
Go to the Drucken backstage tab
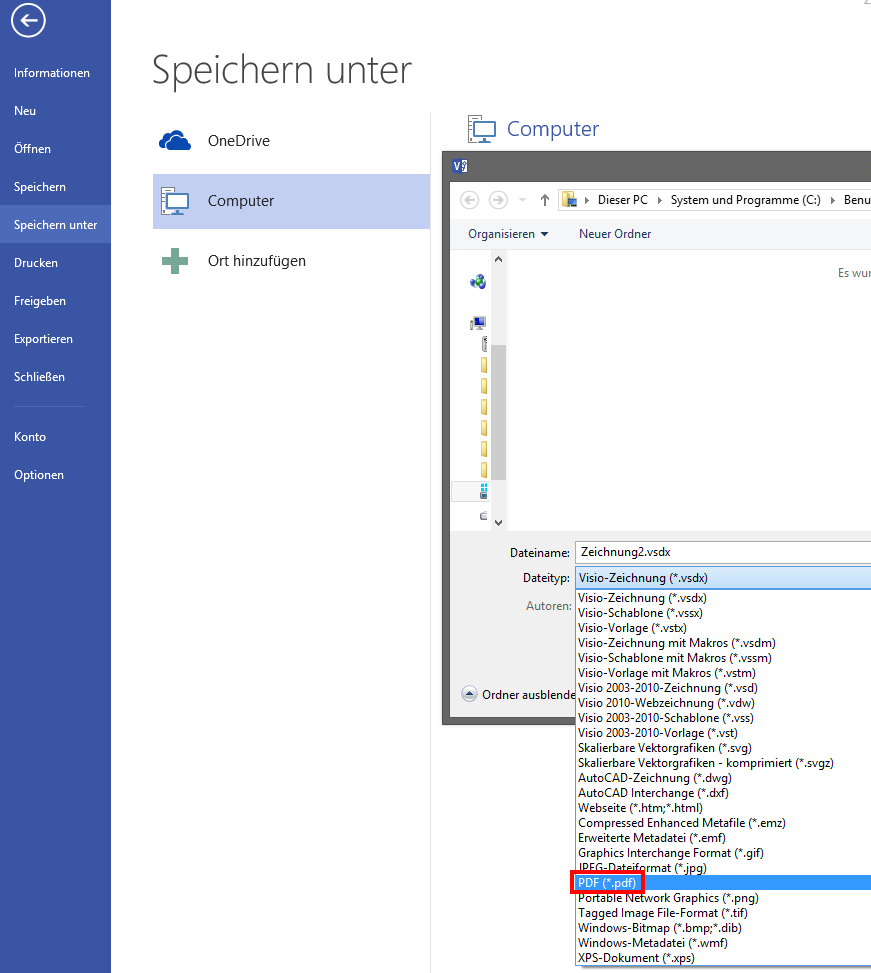[36, 263]
